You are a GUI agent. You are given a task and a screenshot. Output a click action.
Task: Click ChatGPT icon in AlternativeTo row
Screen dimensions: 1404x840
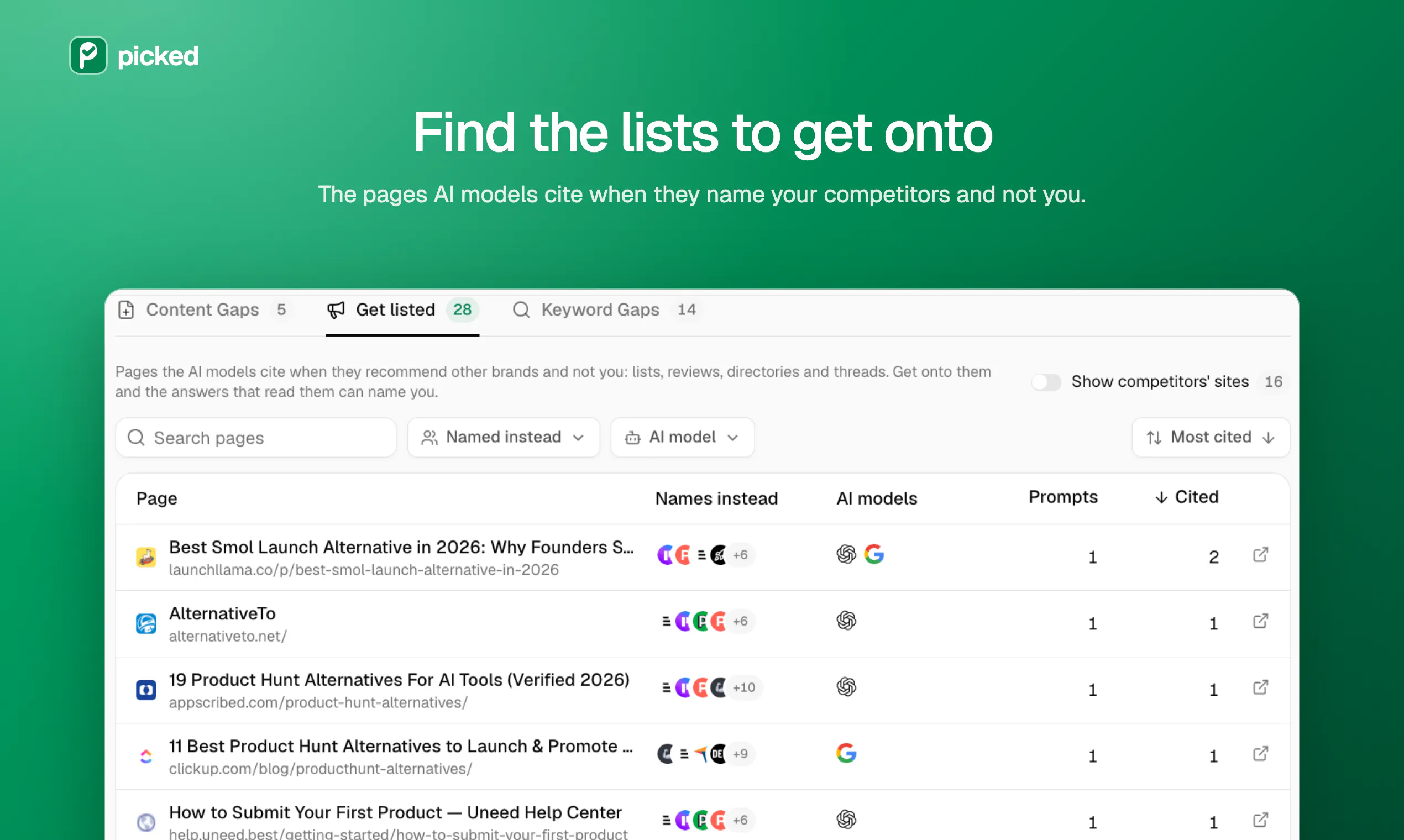click(x=846, y=621)
